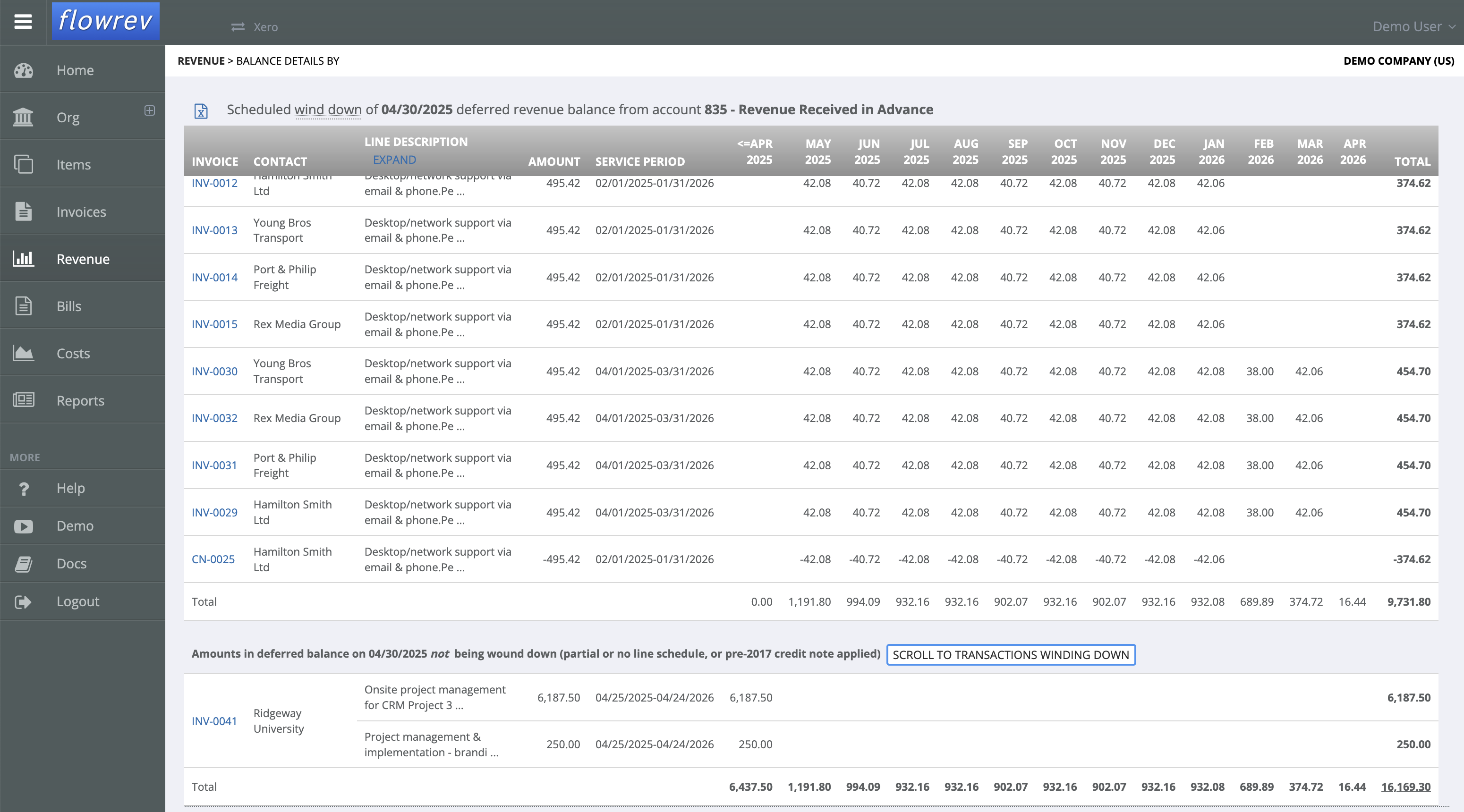Click the 6,437.50 bottom total cell

(x=750, y=787)
